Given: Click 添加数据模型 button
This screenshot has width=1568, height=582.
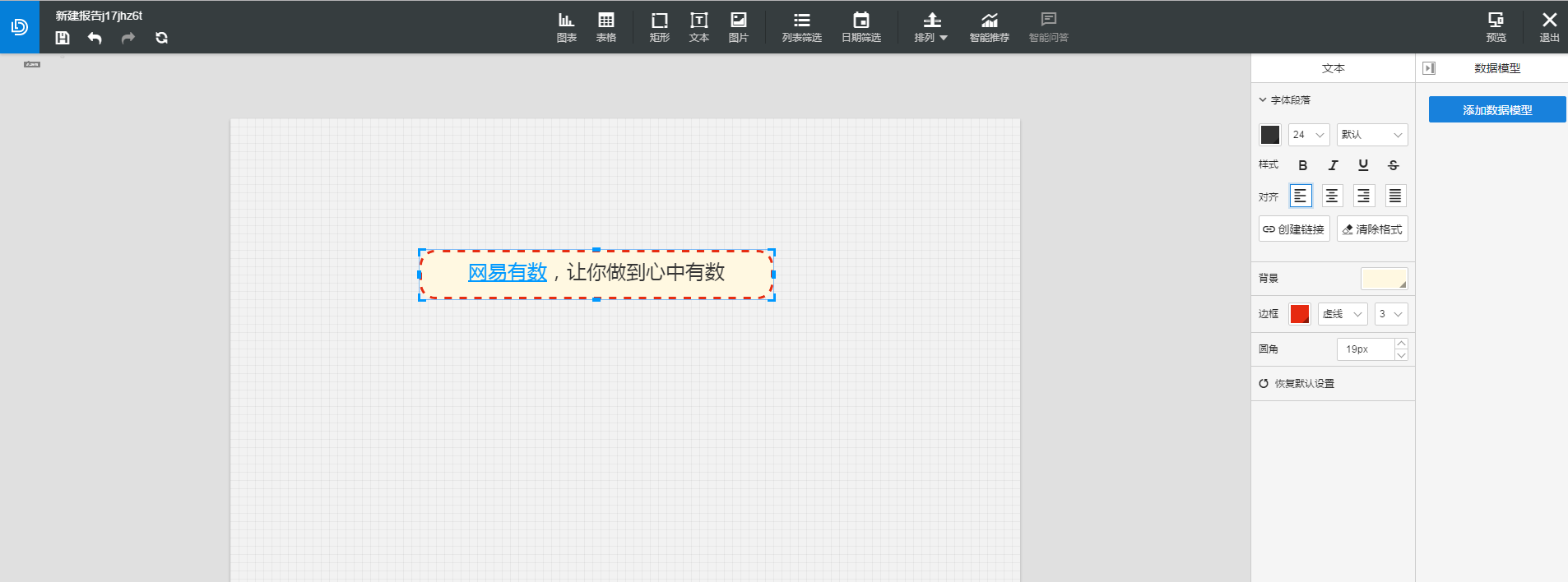Looking at the screenshot, I should [1497, 109].
